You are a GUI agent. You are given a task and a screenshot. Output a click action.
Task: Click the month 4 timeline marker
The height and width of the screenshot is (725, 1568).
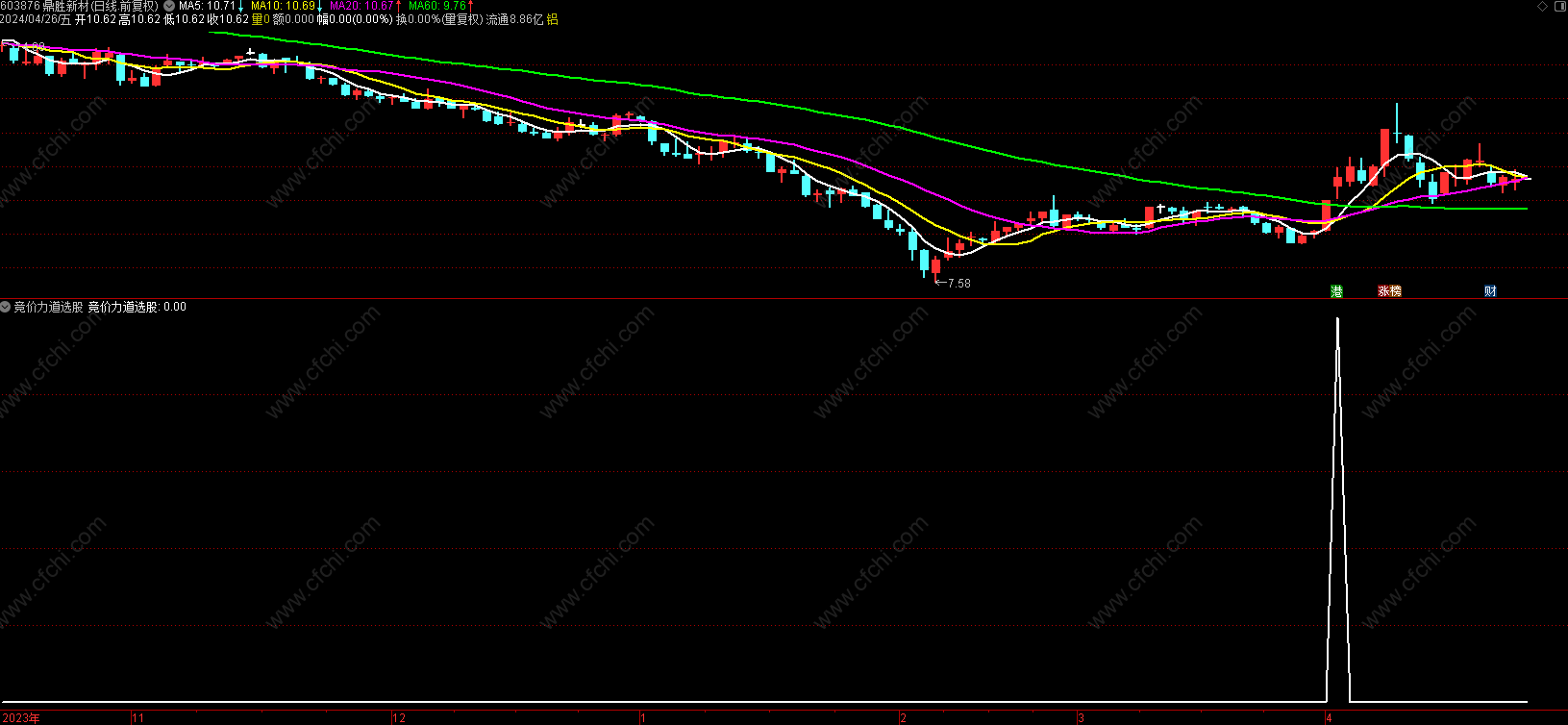[1329, 717]
